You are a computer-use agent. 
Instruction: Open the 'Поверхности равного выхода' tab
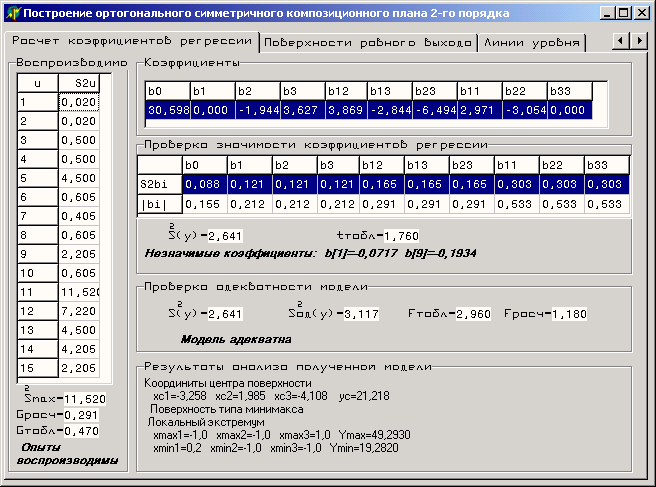(367, 44)
